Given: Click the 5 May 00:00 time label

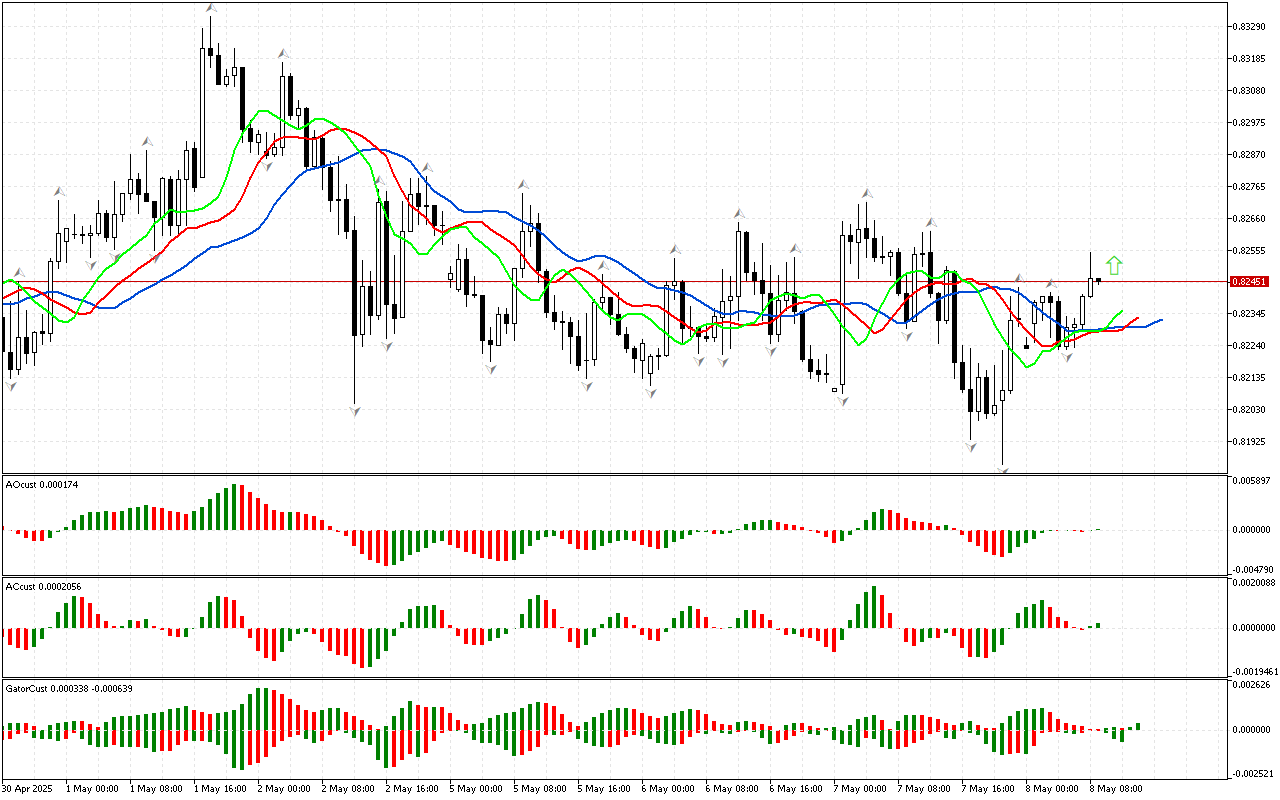Looking at the screenshot, I should (472, 788).
